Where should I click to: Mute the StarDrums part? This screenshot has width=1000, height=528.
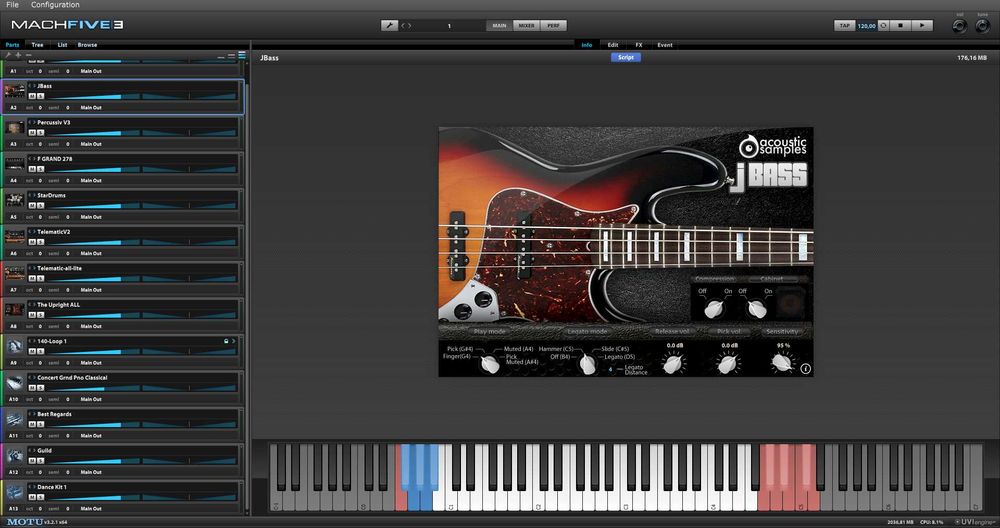[32, 205]
